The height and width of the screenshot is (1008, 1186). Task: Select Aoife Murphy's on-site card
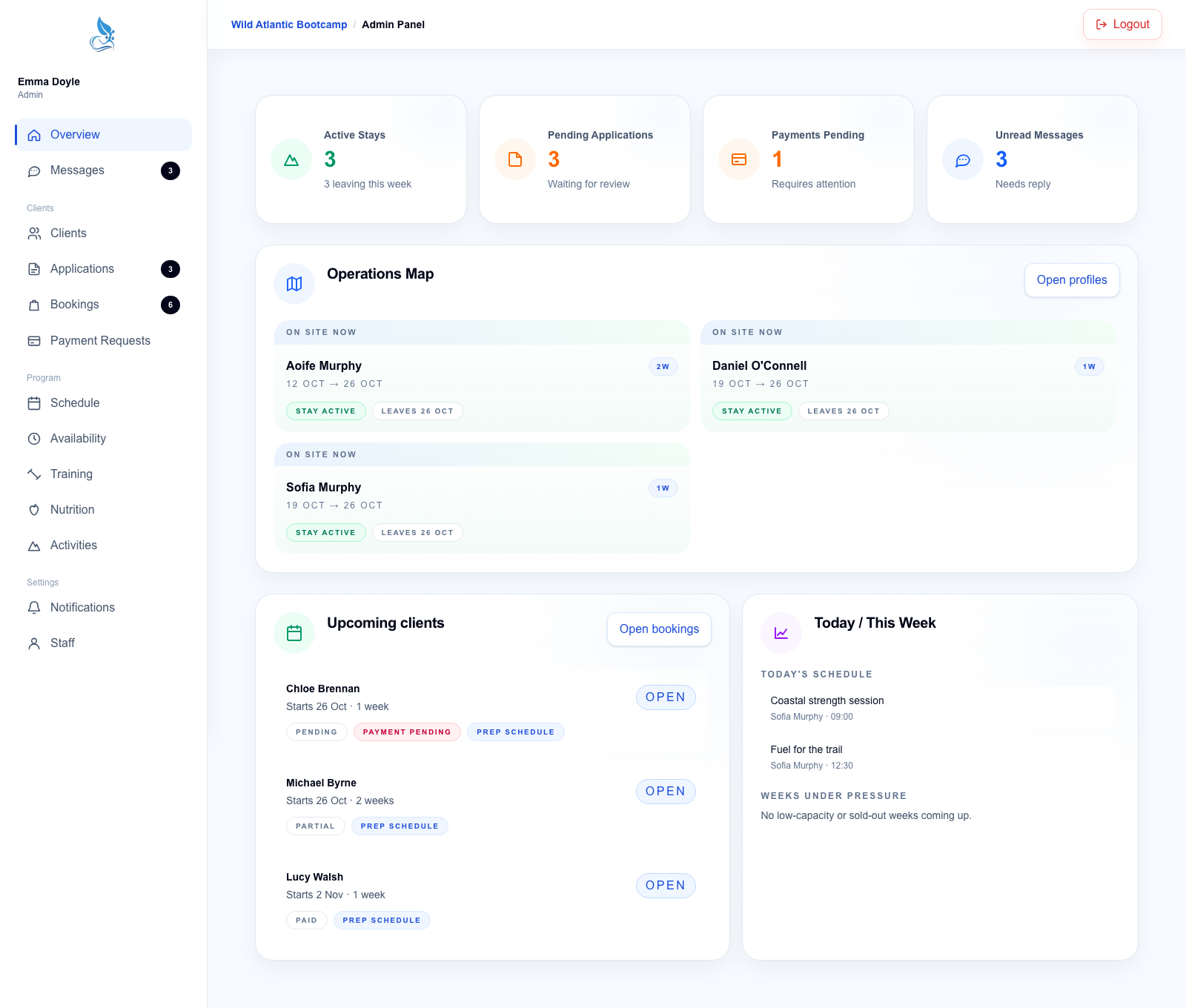click(x=482, y=377)
